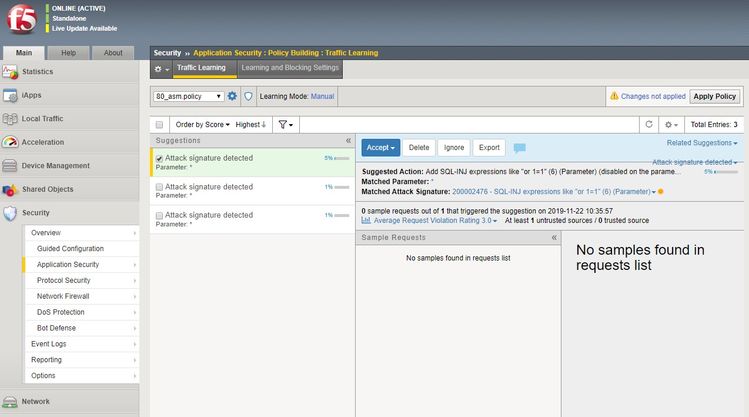Click the 1% score bar of third suggestion

point(342,215)
